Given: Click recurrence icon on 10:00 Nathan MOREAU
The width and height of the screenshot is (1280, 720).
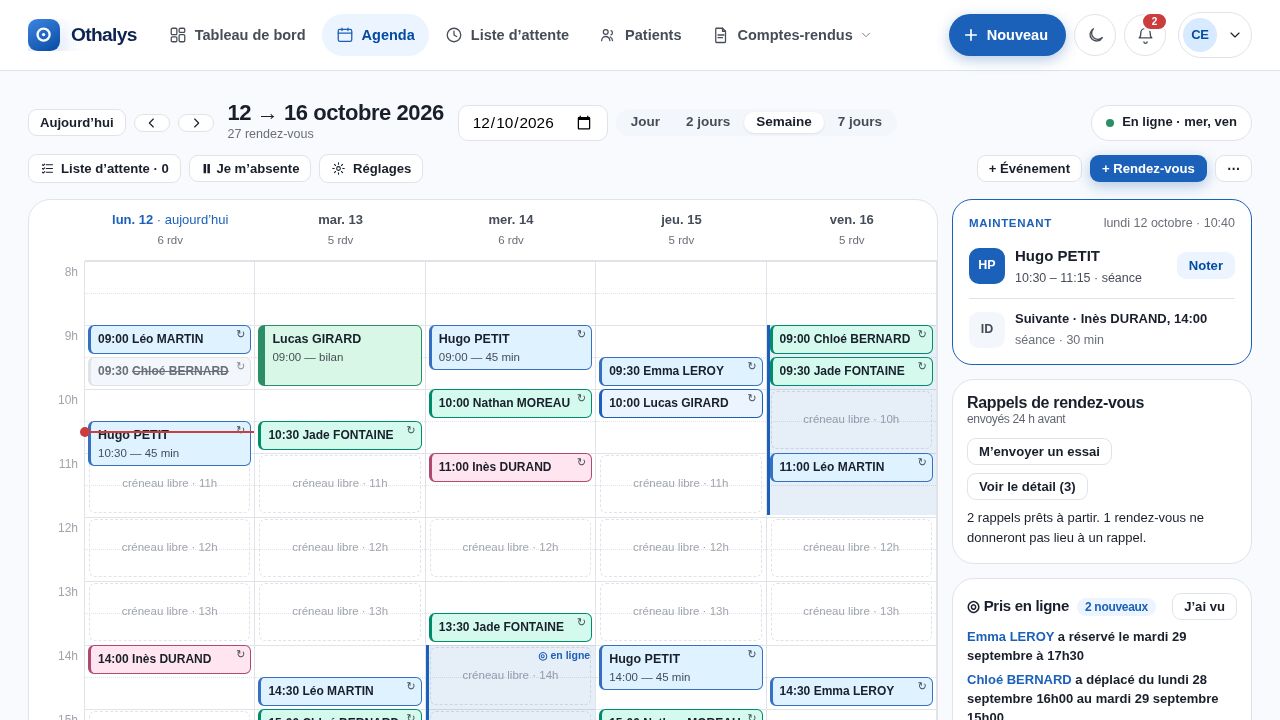Looking at the screenshot, I should tap(581, 398).
